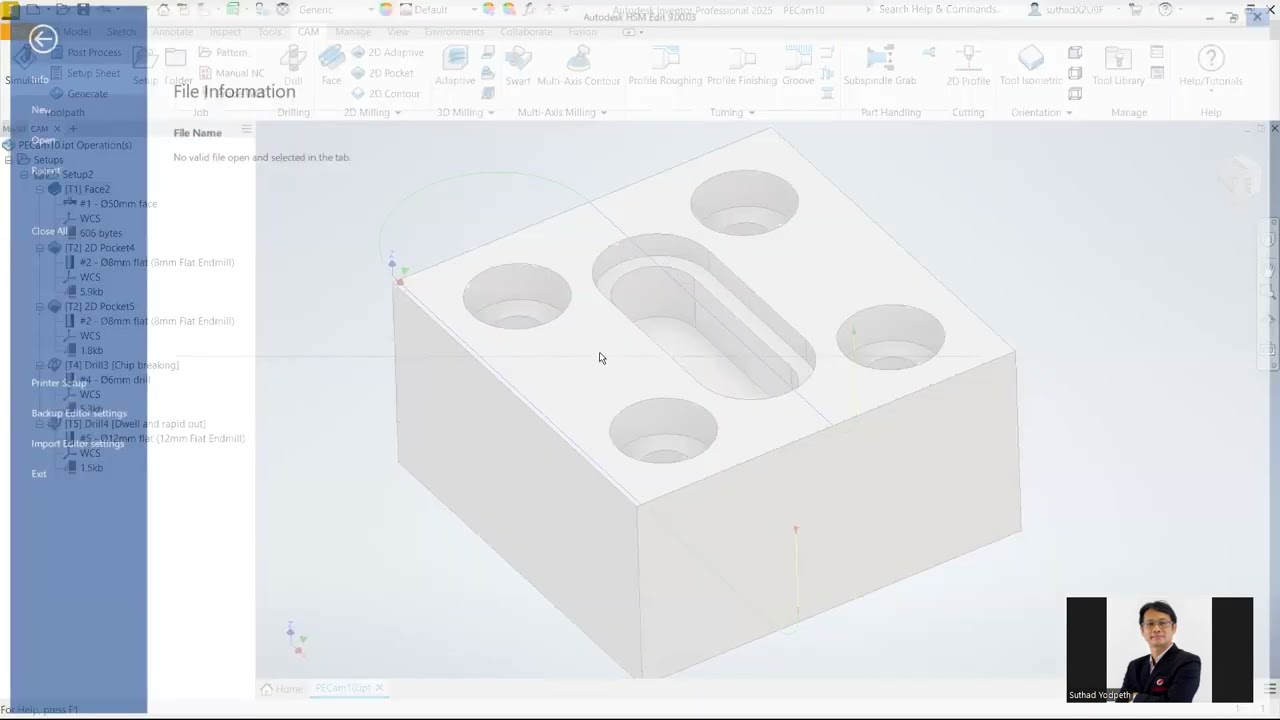Select the [T4] Drill3 [Chip breaking] operation
Image resolution: width=1280 pixels, height=720 pixels.
(121, 365)
